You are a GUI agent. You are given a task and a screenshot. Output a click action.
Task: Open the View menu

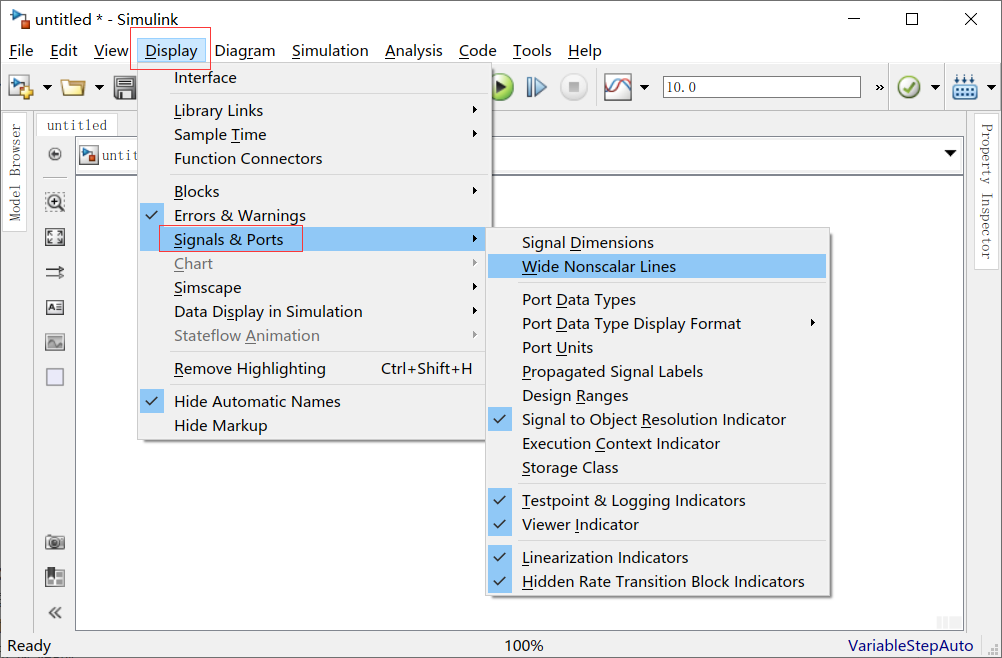point(111,50)
